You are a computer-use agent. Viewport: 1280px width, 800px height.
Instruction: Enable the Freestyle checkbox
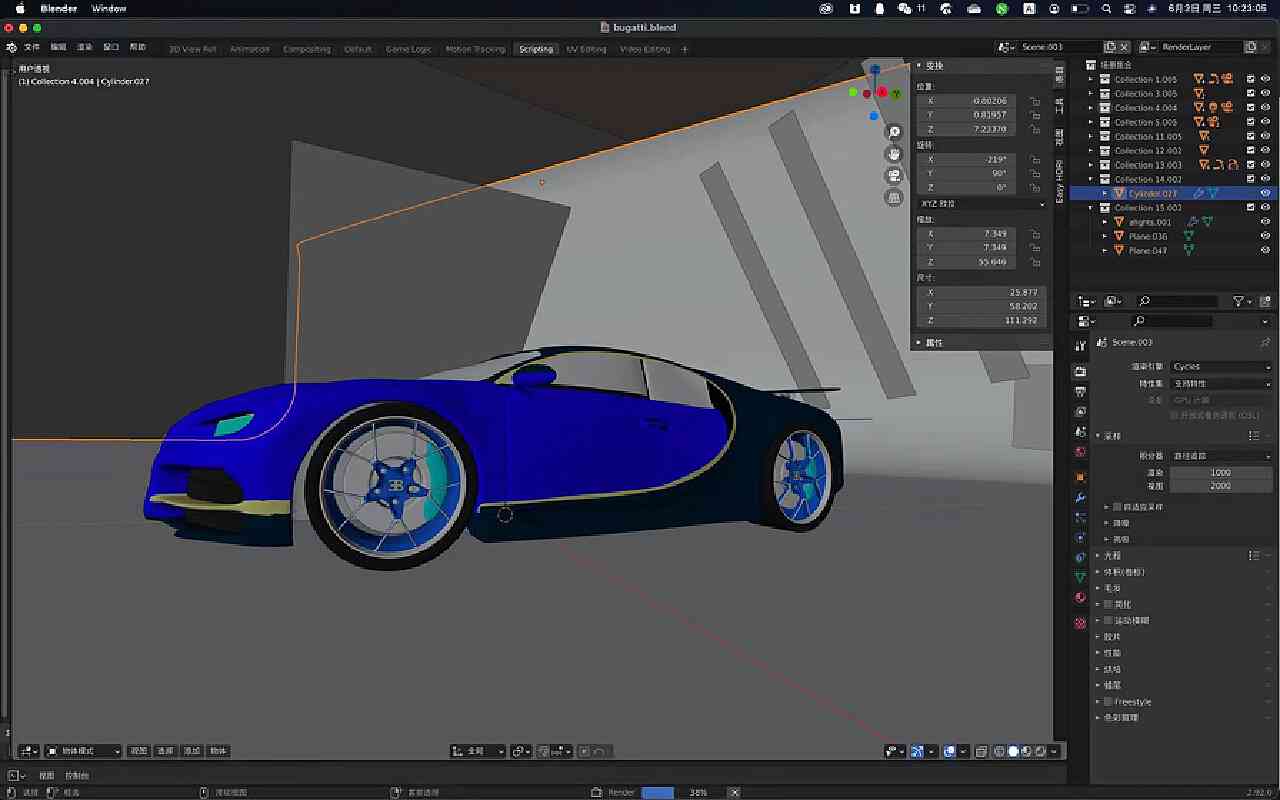click(x=1108, y=702)
